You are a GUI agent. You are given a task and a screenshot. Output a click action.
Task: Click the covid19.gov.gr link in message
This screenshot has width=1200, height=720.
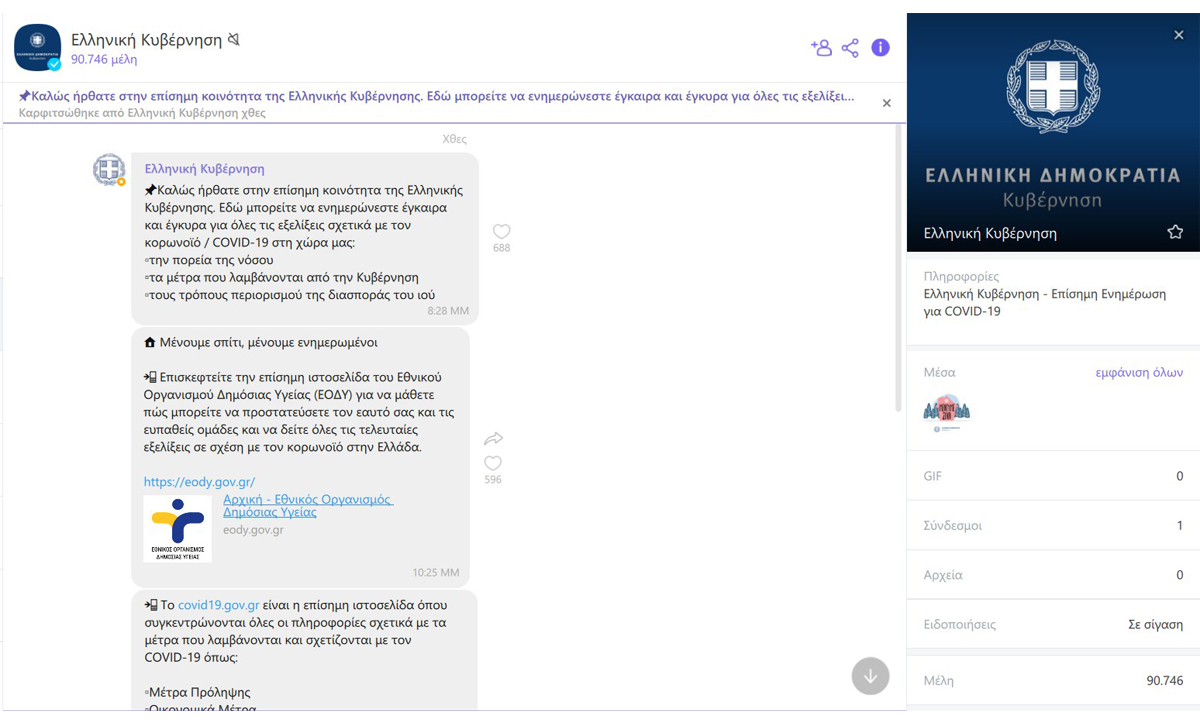(219, 605)
